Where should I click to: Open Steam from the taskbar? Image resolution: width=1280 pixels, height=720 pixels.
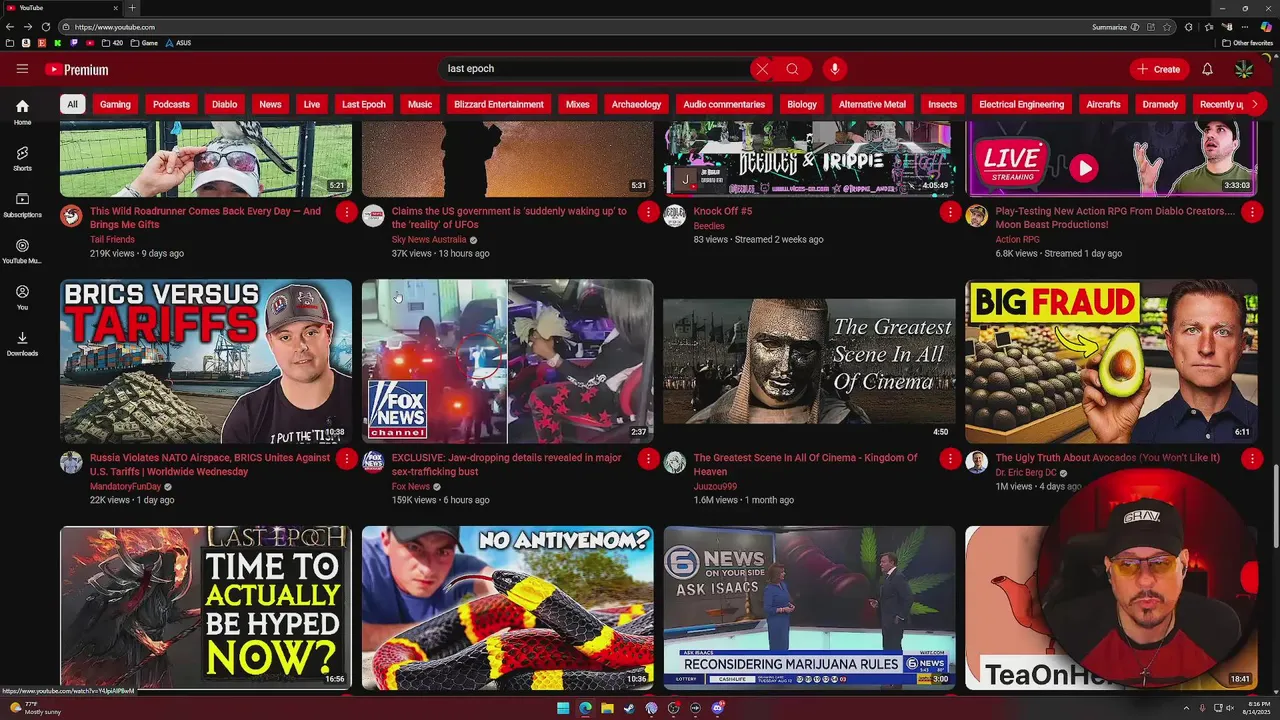[629, 708]
